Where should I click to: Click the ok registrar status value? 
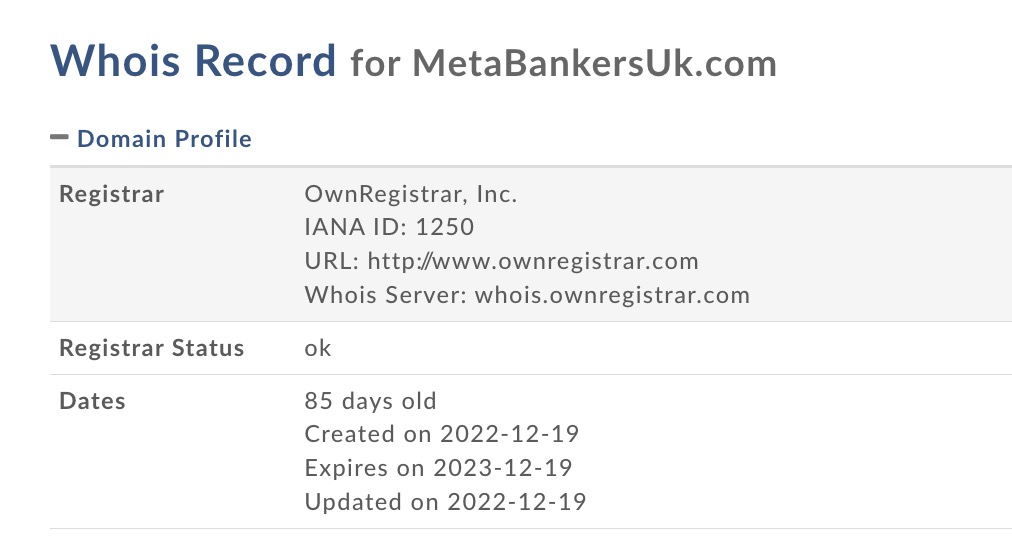pos(318,348)
